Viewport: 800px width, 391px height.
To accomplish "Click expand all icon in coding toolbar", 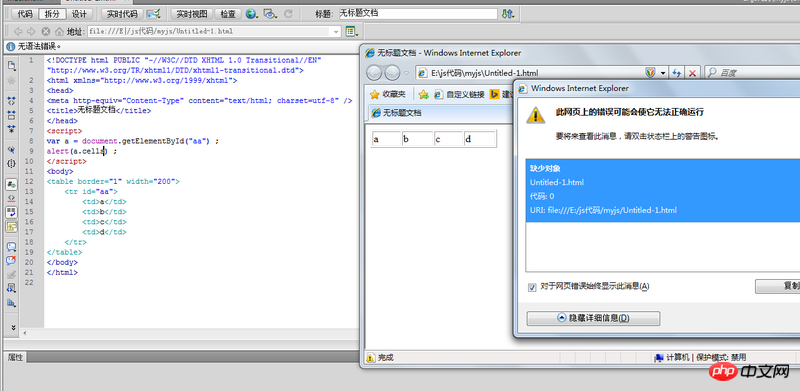I will (x=11, y=128).
